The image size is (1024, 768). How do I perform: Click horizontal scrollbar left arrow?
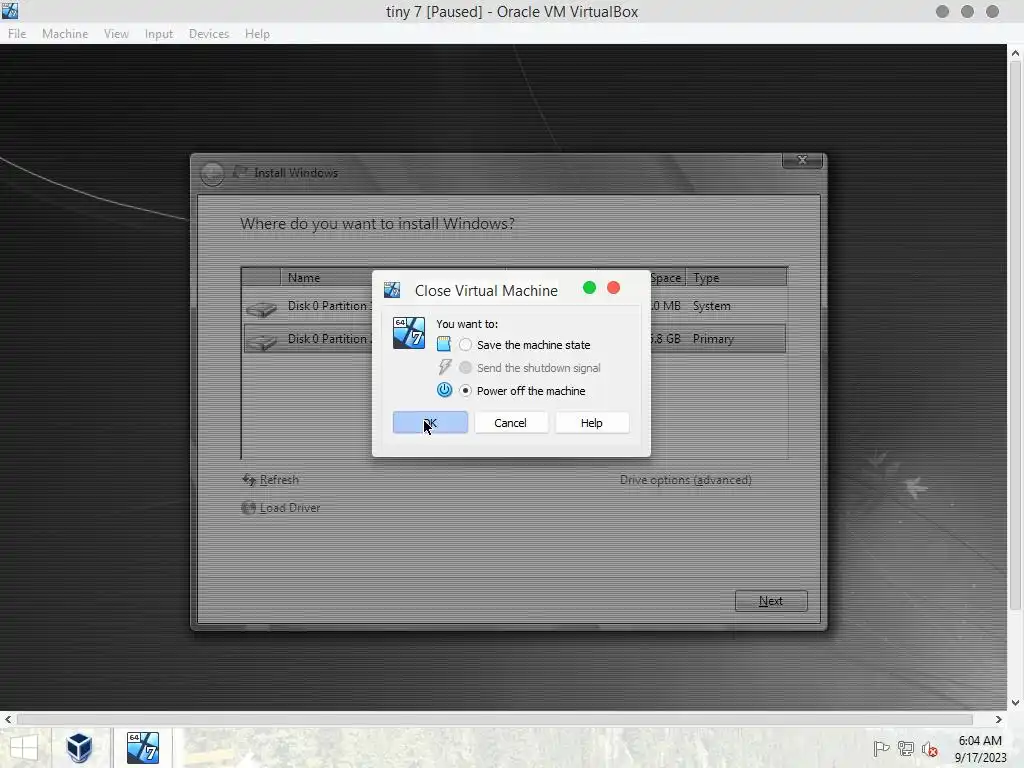coord(8,720)
